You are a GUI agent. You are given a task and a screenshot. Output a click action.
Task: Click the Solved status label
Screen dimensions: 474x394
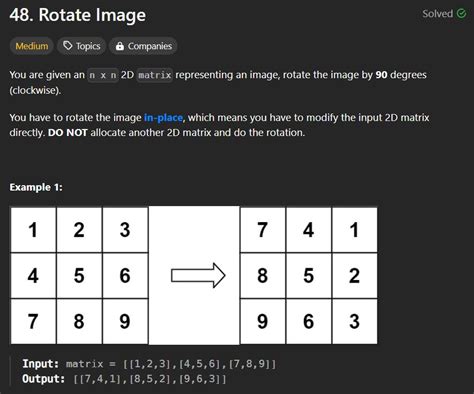coord(437,14)
